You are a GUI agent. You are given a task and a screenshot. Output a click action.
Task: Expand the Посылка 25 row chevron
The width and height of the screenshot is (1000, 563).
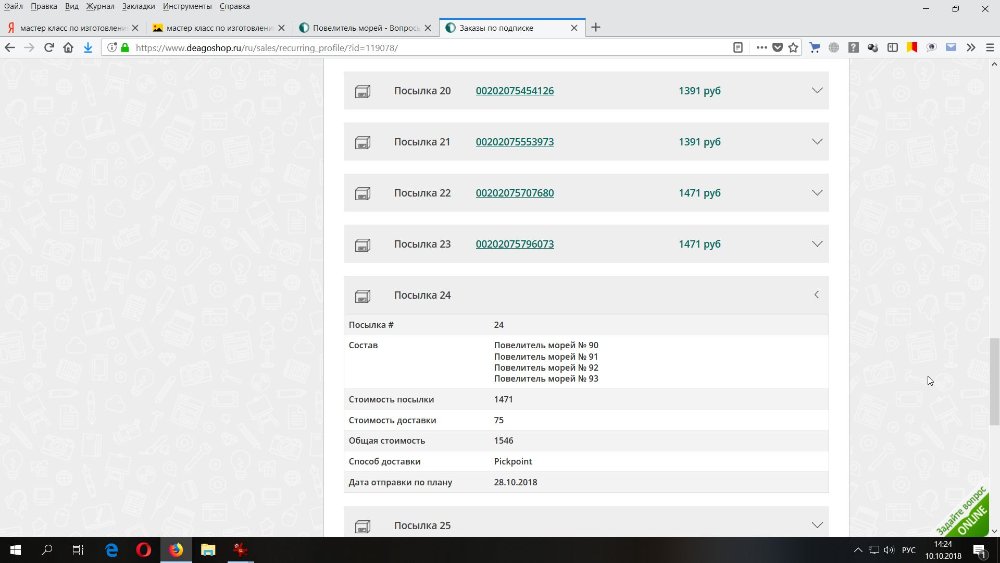[816, 525]
